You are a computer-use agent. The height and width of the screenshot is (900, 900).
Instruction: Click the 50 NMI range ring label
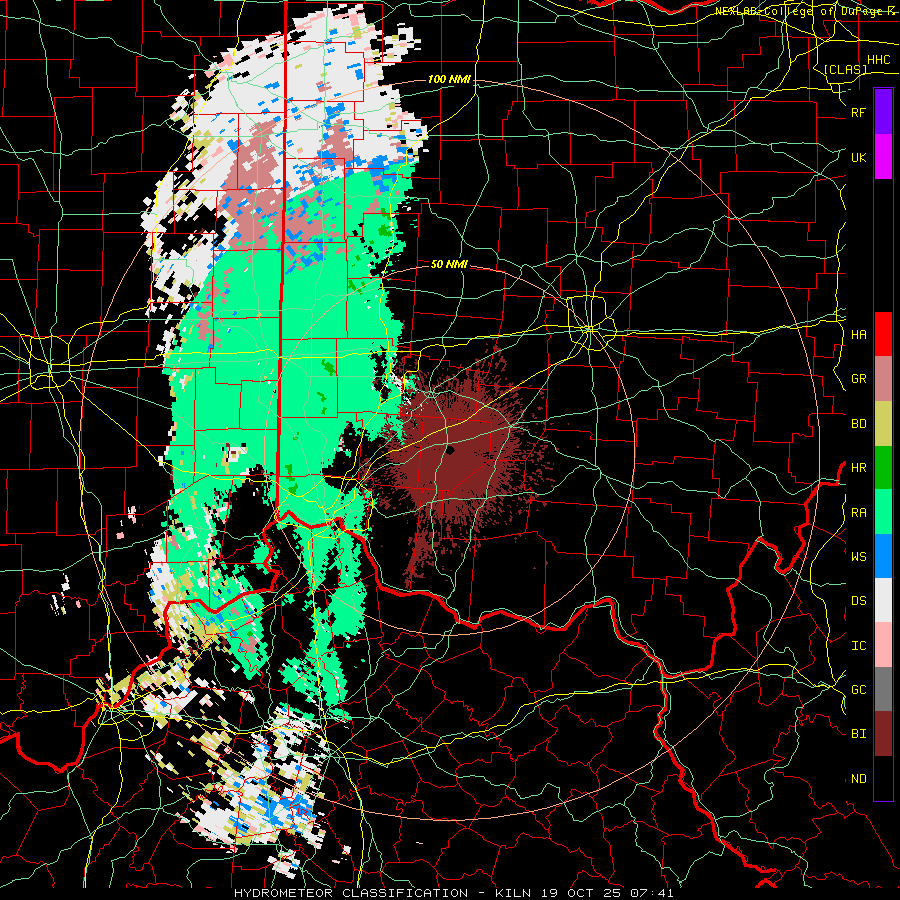click(x=449, y=264)
